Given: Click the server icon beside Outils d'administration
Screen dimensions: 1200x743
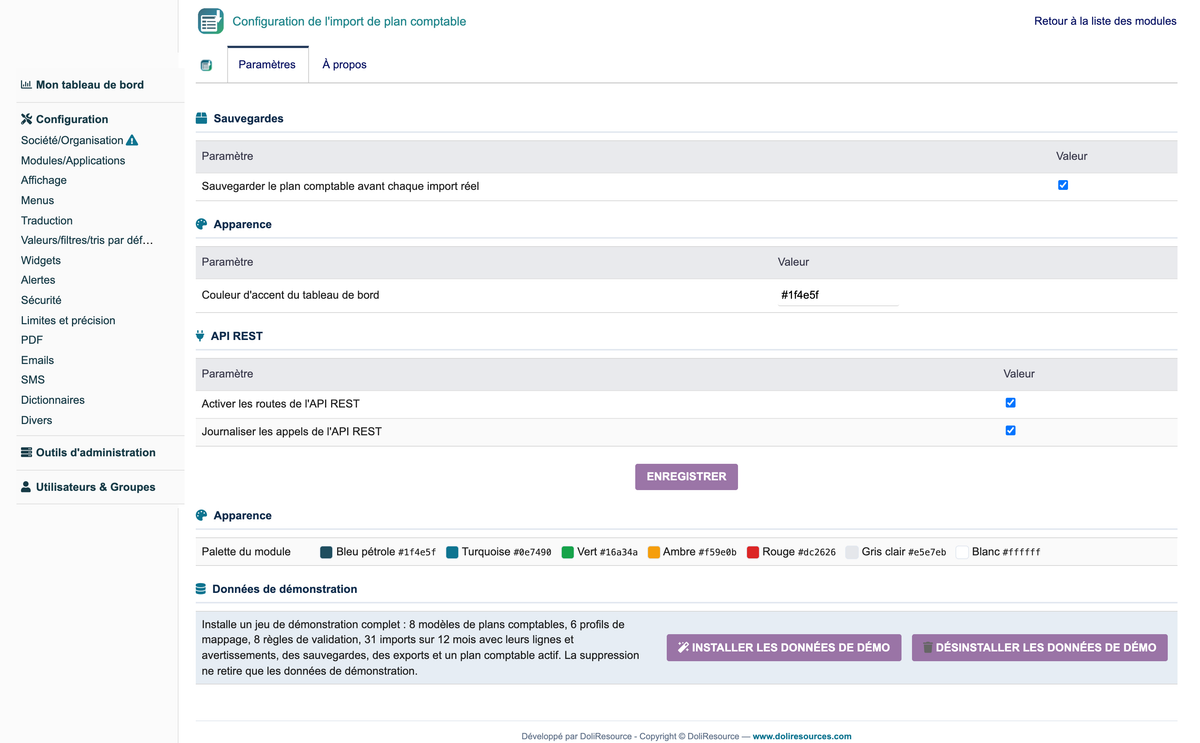Looking at the screenshot, I should tap(26, 452).
